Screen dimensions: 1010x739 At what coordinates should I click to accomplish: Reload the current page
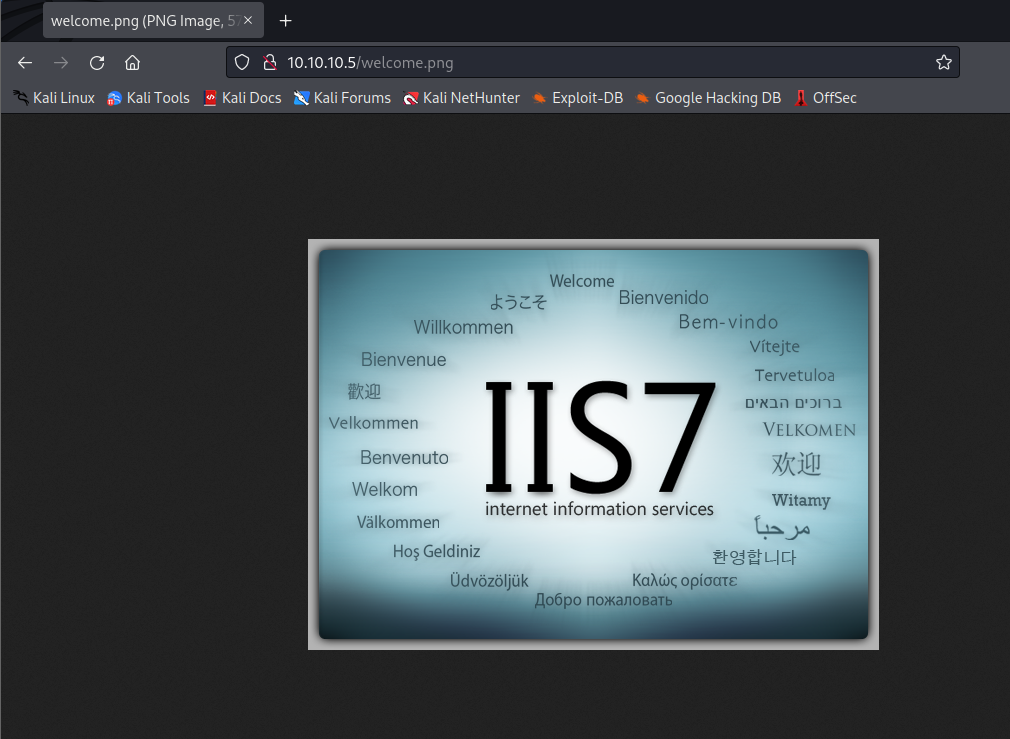pyautogui.click(x=97, y=62)
